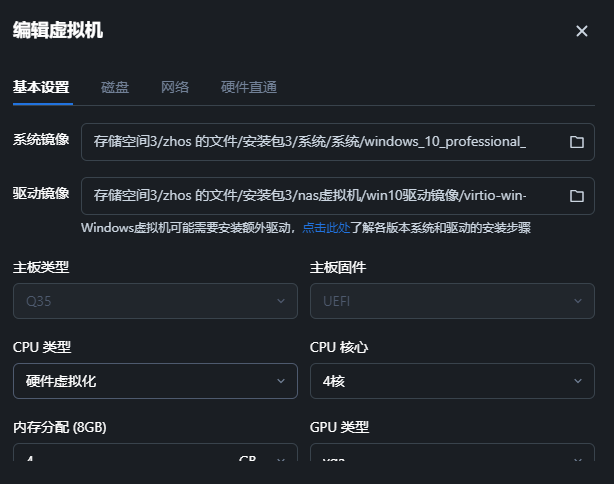
Task: Open the 磁盘 tab
Action: coord(115,87)
